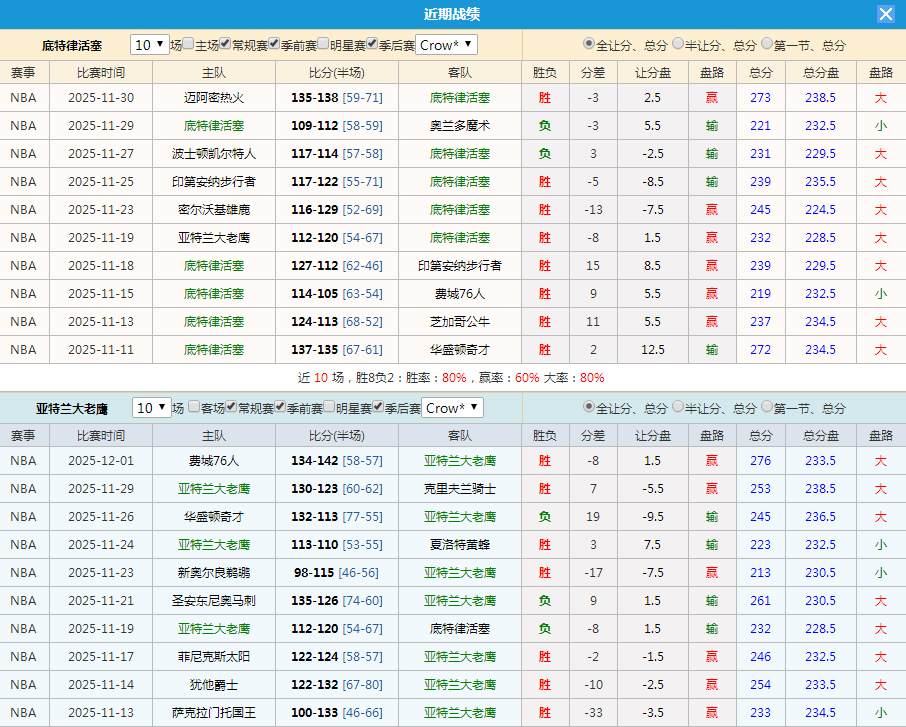This screenshot has width=906, height=727.
Task: Open the 亚特兰大老鹰 game count dropdown
Action: (x=152, y=408)
